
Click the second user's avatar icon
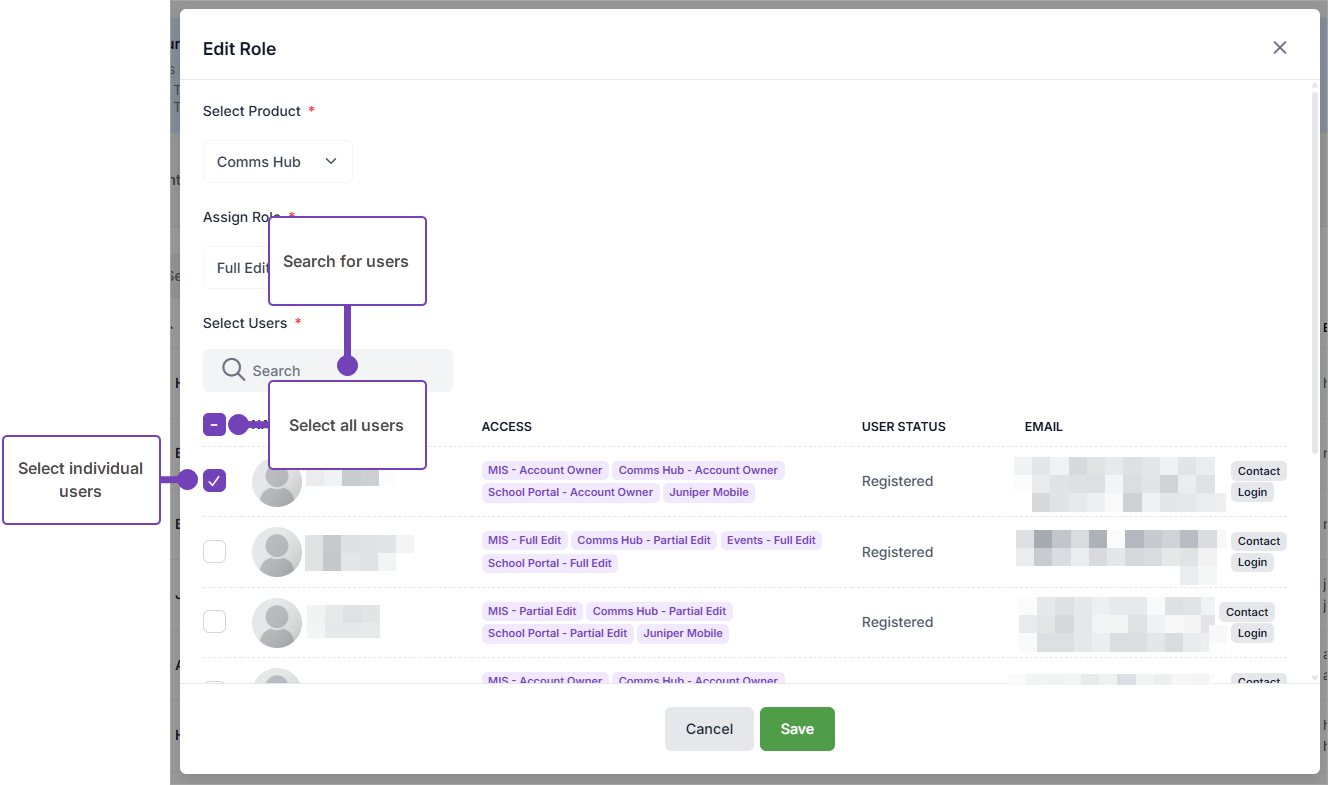[x=277, y=552]
